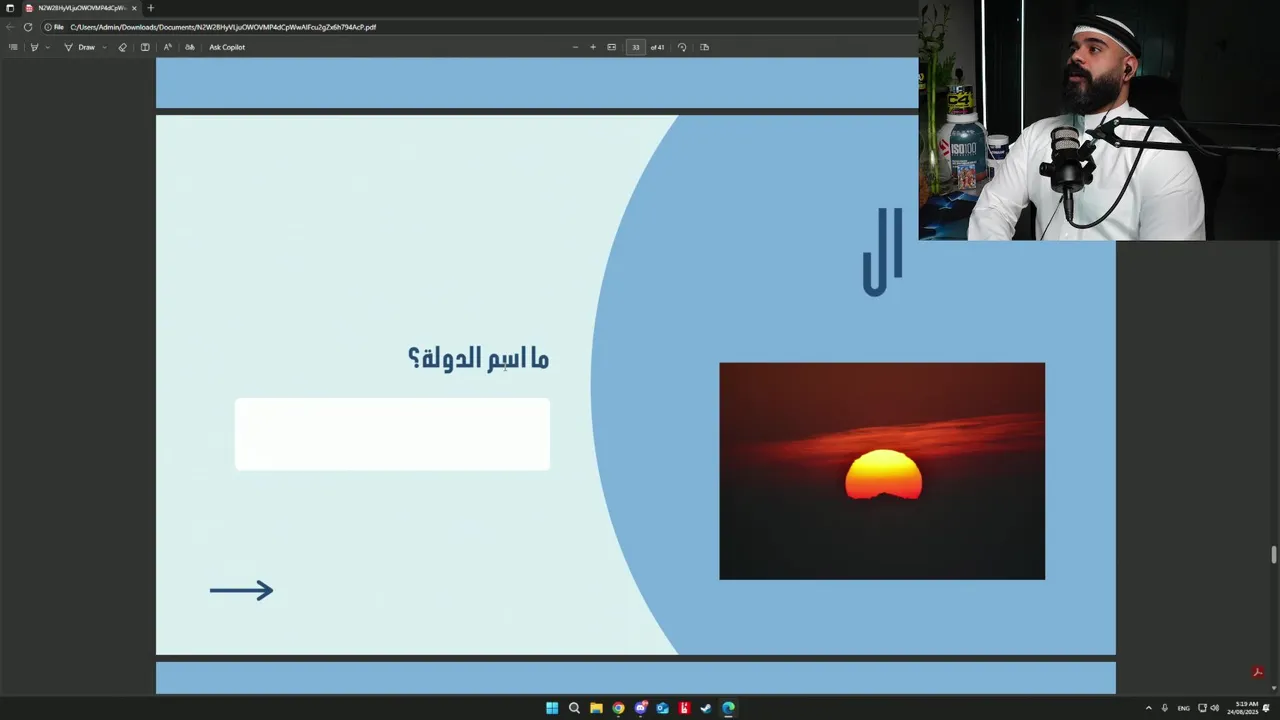Click the question text ما اسم الدولة؟
This screenshot has height=720, width=1280.
[x=479, y=358]
